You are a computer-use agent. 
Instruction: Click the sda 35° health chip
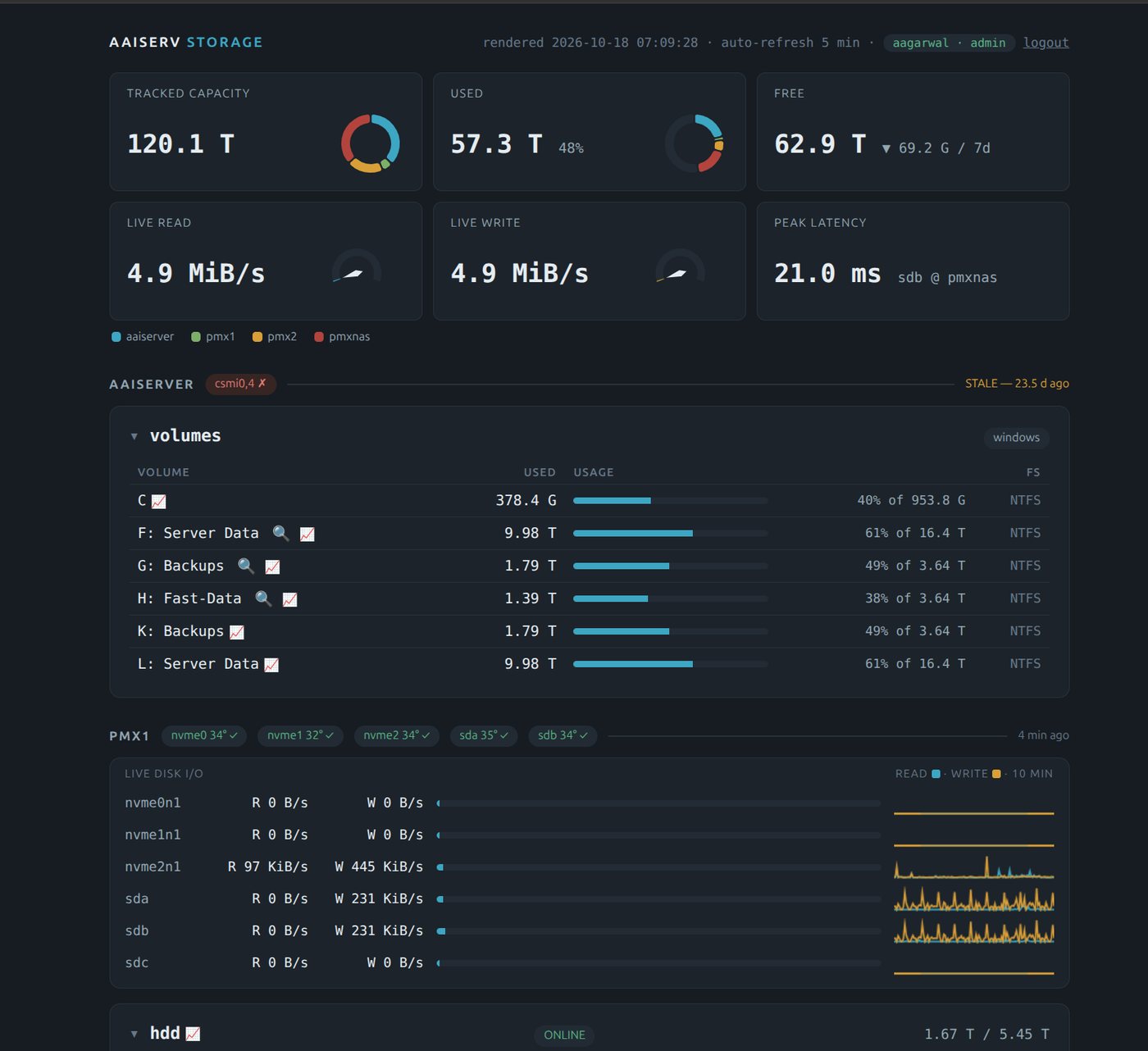pyautogui.click(x=484, y=735)
